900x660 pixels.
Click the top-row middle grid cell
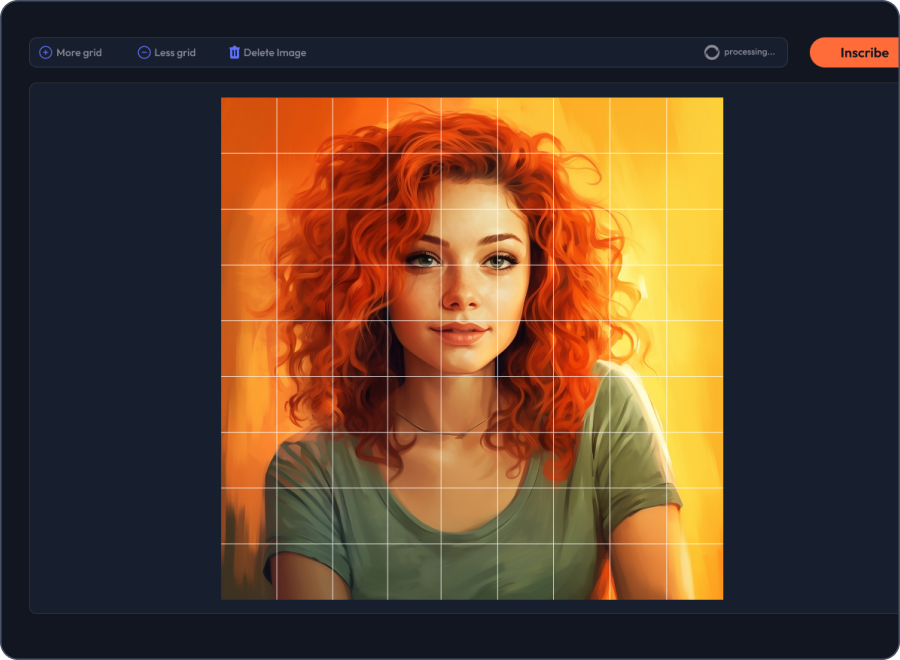point(469,125)
